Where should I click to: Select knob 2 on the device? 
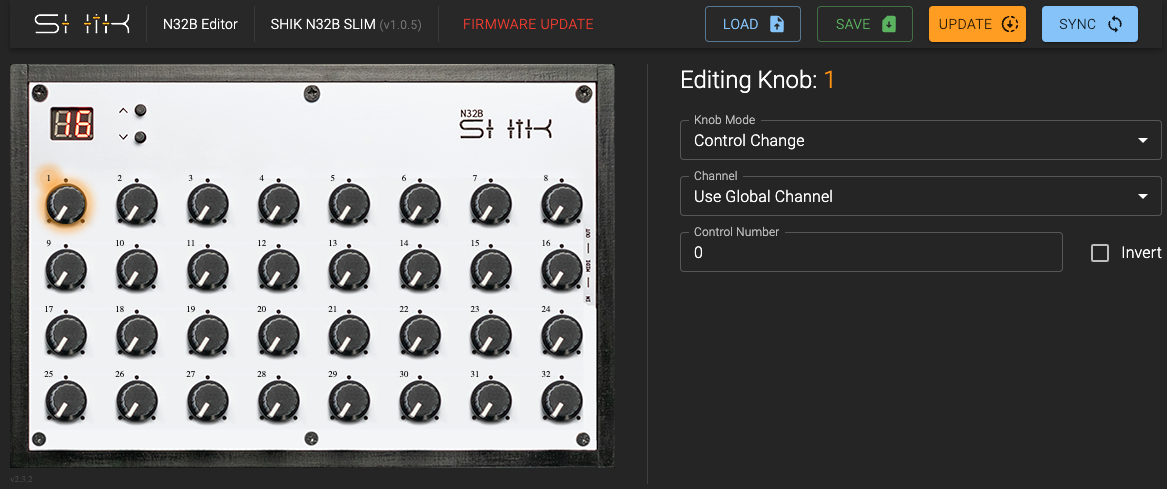click(137, 204)
